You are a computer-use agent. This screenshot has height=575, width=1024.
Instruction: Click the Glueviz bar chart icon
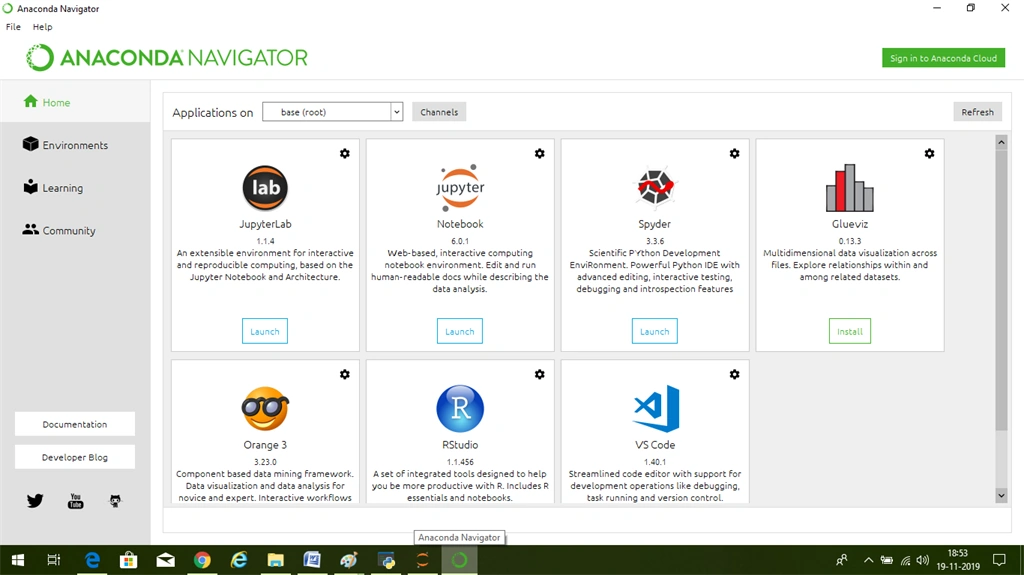click(850, 188)
